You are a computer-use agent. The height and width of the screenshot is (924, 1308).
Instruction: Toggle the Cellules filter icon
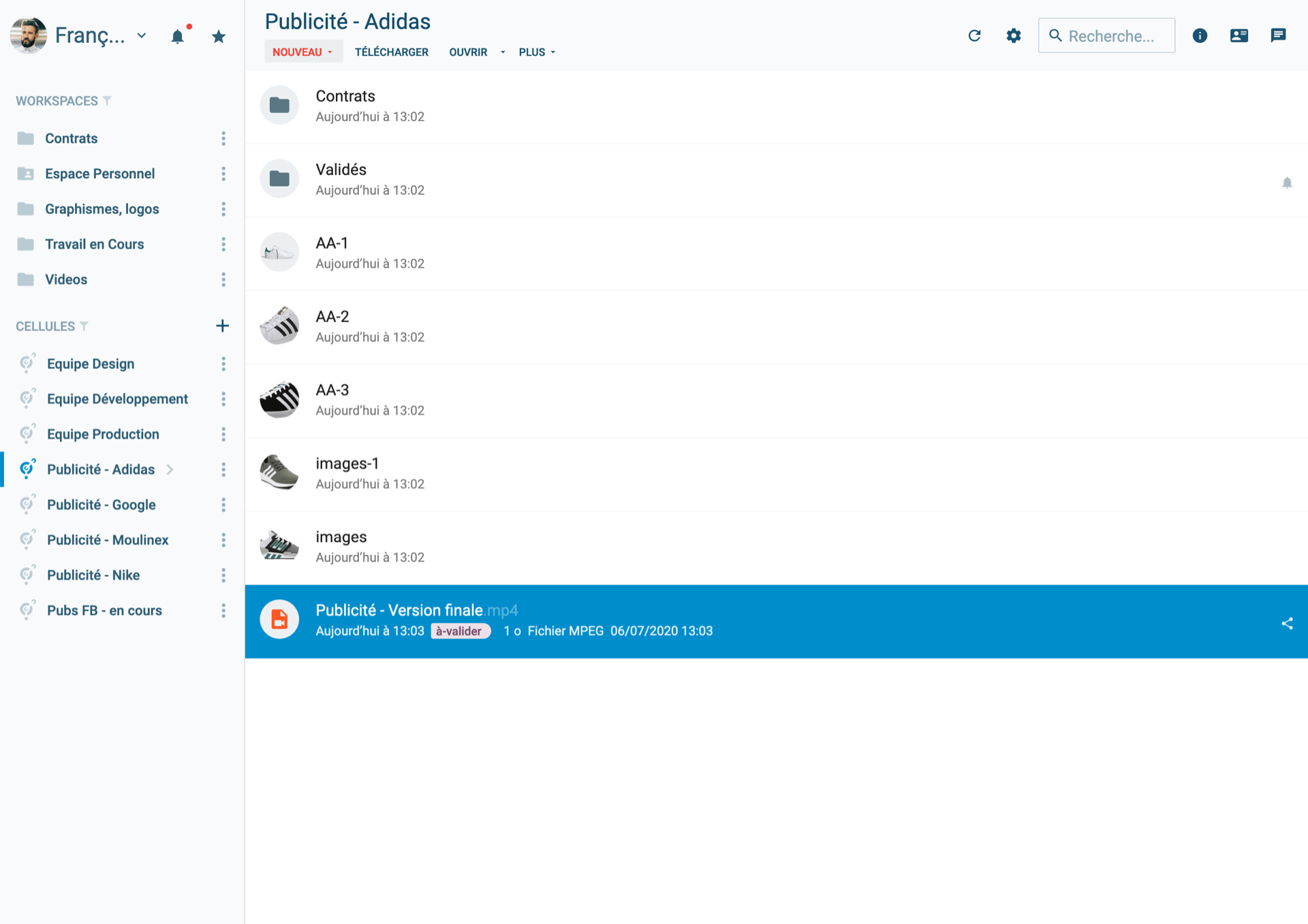click(x=84, y=326)
